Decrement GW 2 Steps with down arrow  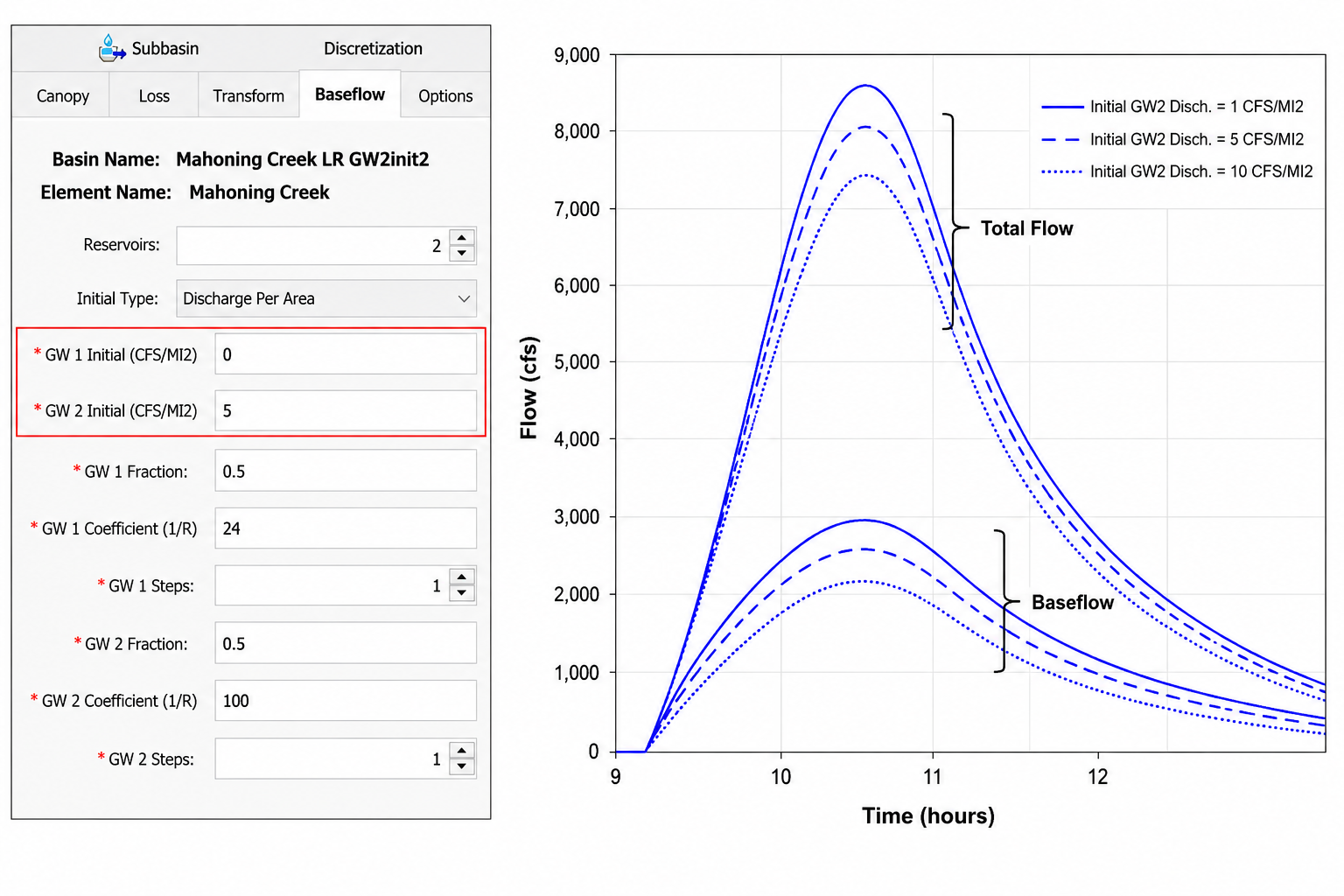coord(462,766)
